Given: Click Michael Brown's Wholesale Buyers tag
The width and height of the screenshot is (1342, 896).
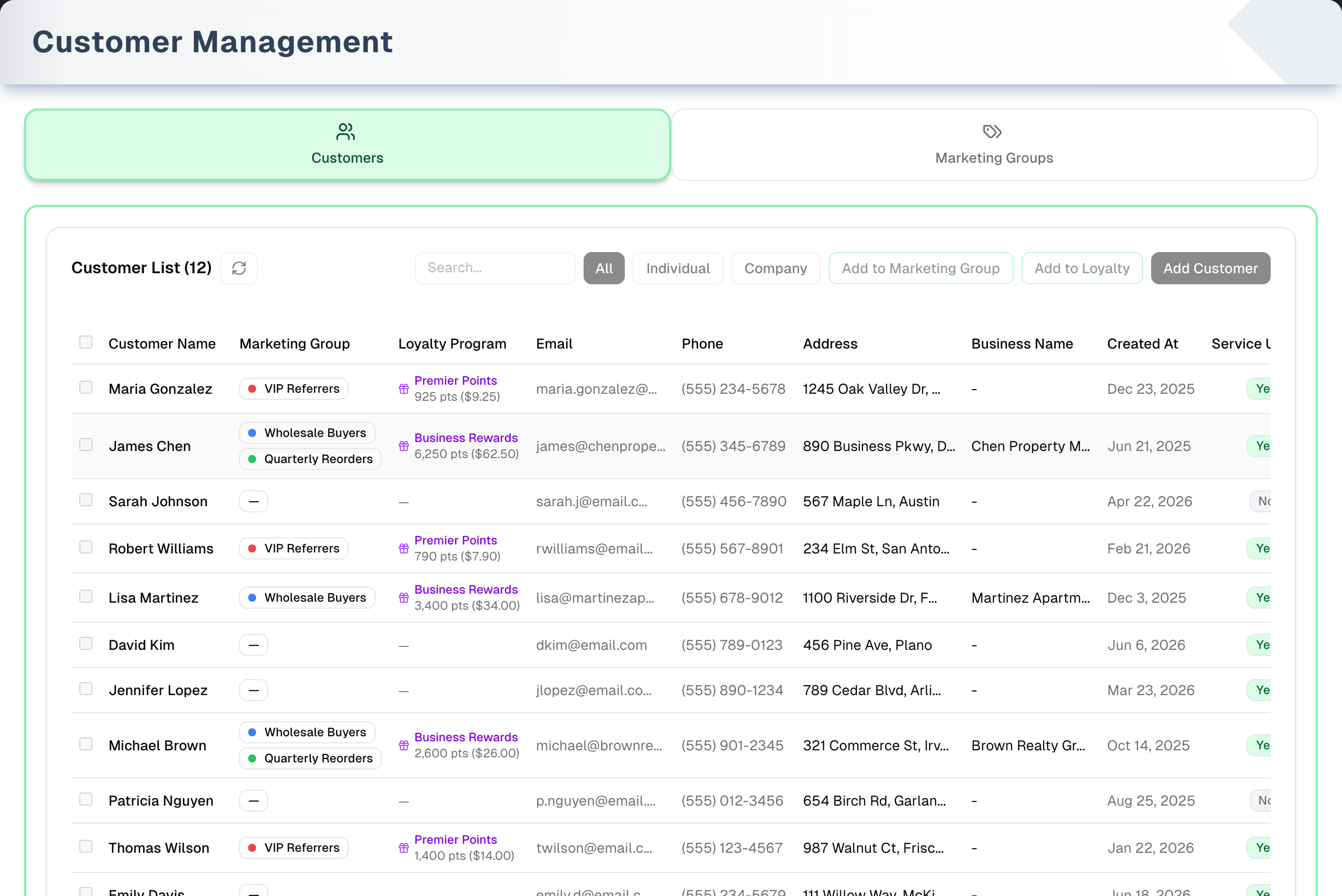Looking at the screenshot, I should click(x=307, y=733).
